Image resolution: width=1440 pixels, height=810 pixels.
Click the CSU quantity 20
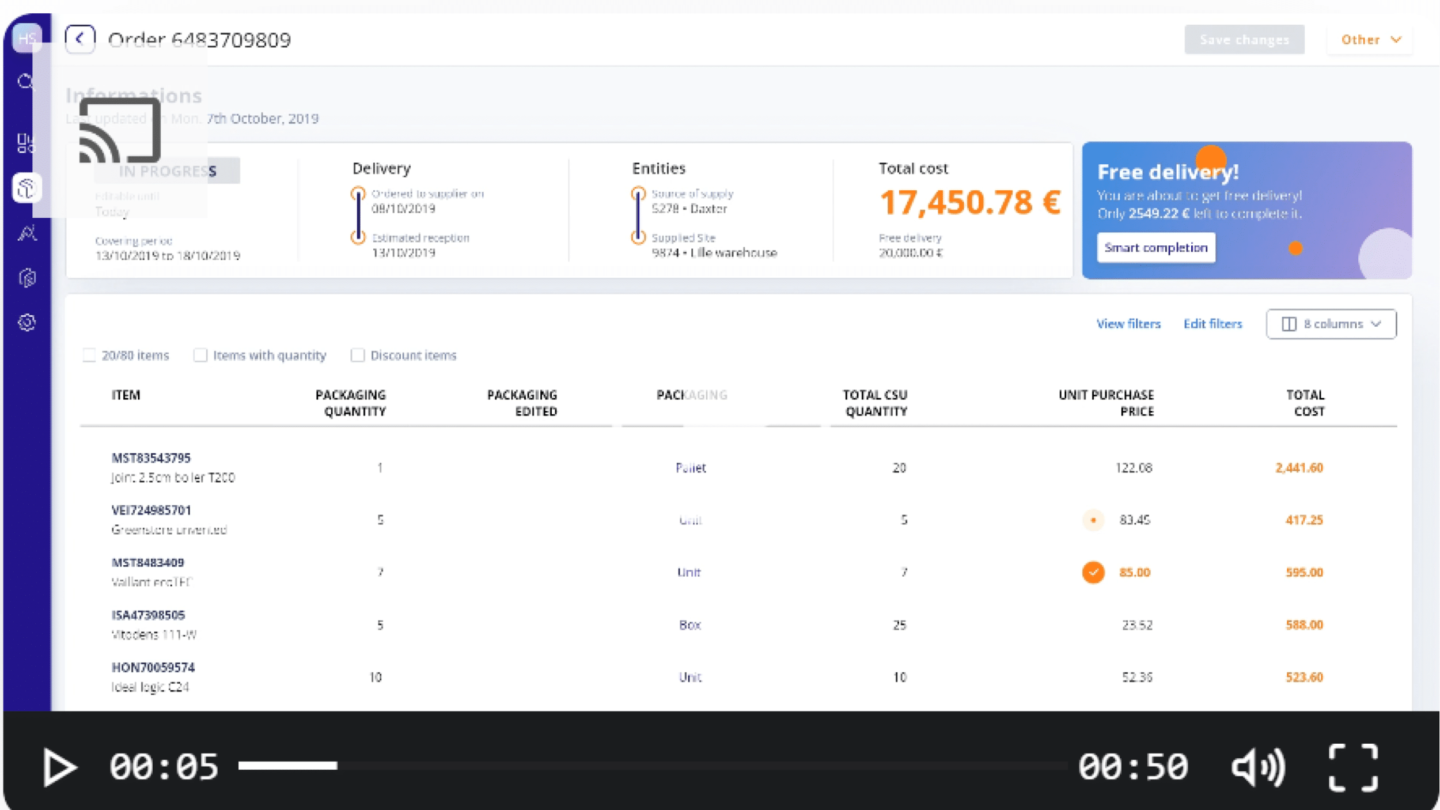[x=899, y=468]
